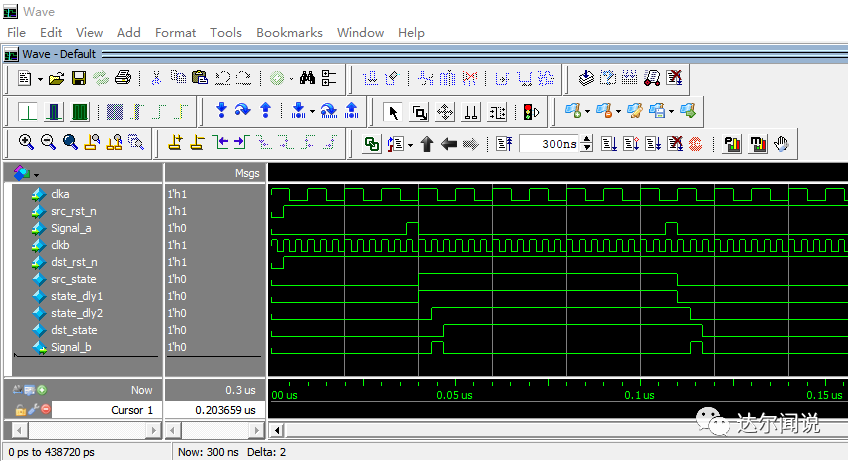Enable Edit Mode toggle
This screenshot has height=461, width=848.
pyautogui.click(x=497, y=113)
